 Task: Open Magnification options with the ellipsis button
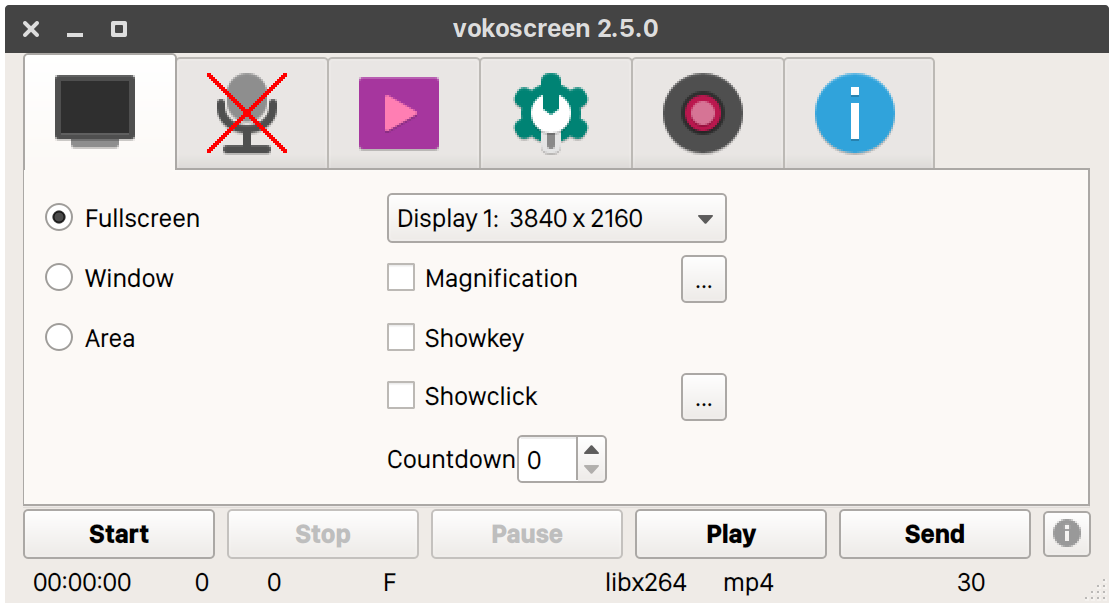tap(704, 279)
